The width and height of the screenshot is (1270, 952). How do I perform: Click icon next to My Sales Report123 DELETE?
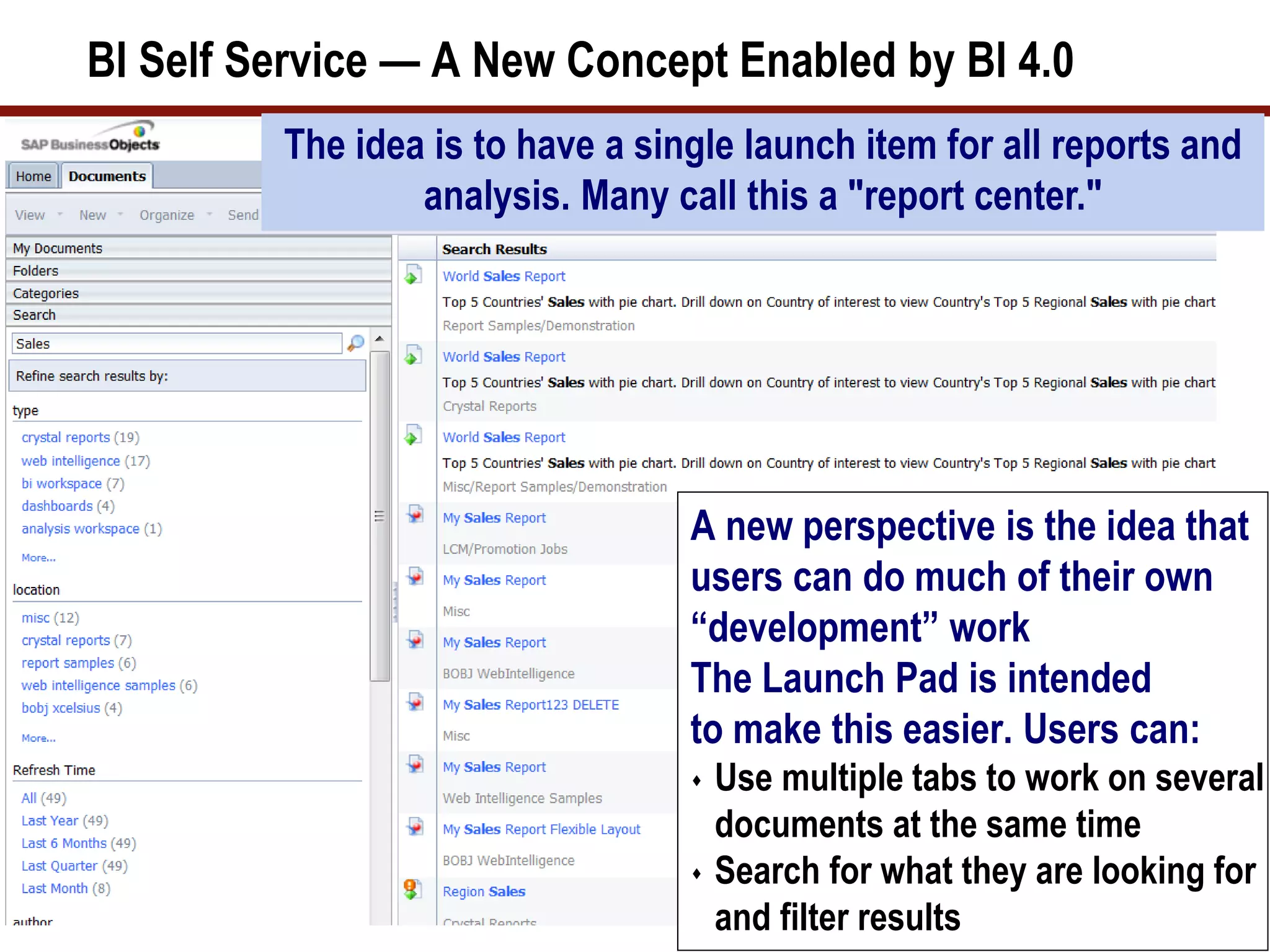[x=415, y=702]
